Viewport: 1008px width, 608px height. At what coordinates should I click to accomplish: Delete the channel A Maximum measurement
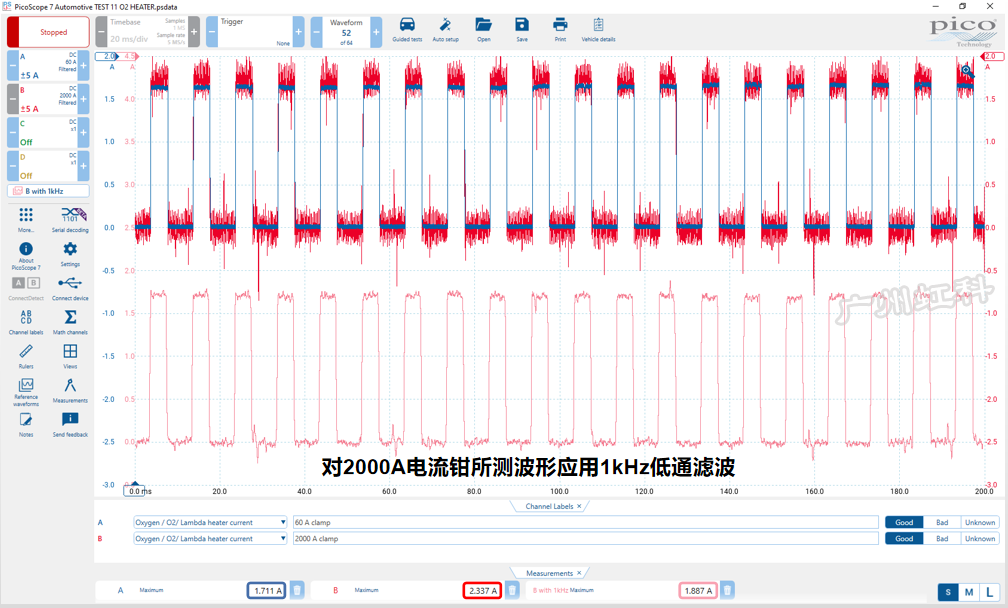pos(296,590)
